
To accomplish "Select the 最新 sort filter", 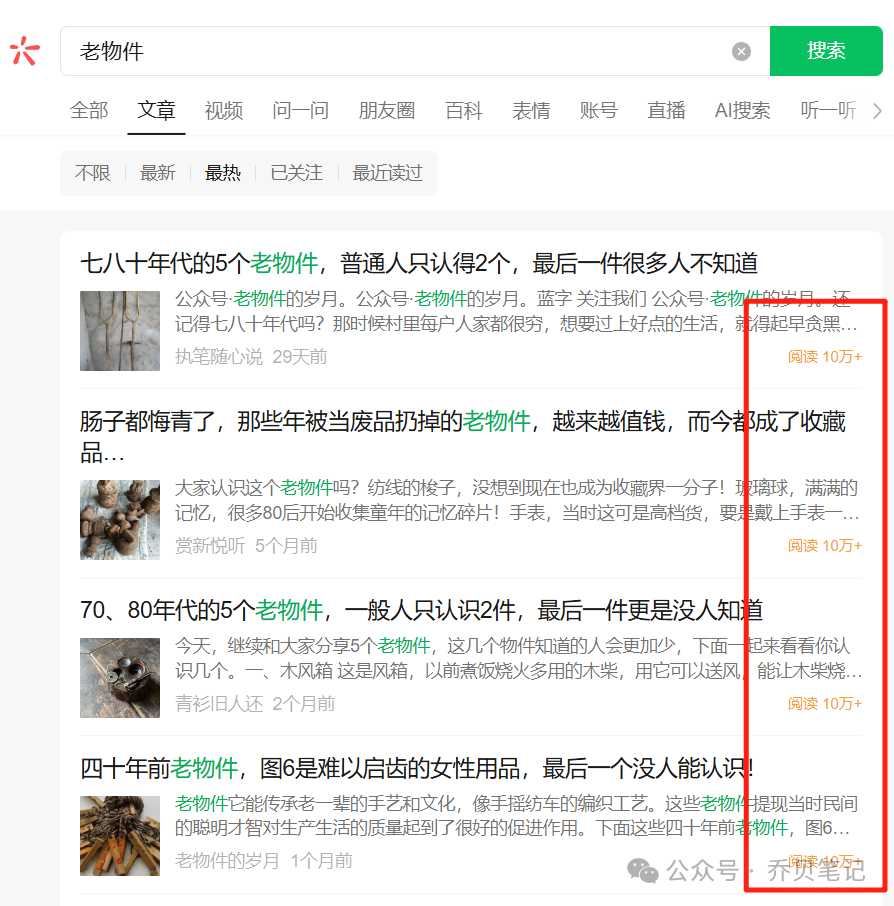I will (157, 172).
